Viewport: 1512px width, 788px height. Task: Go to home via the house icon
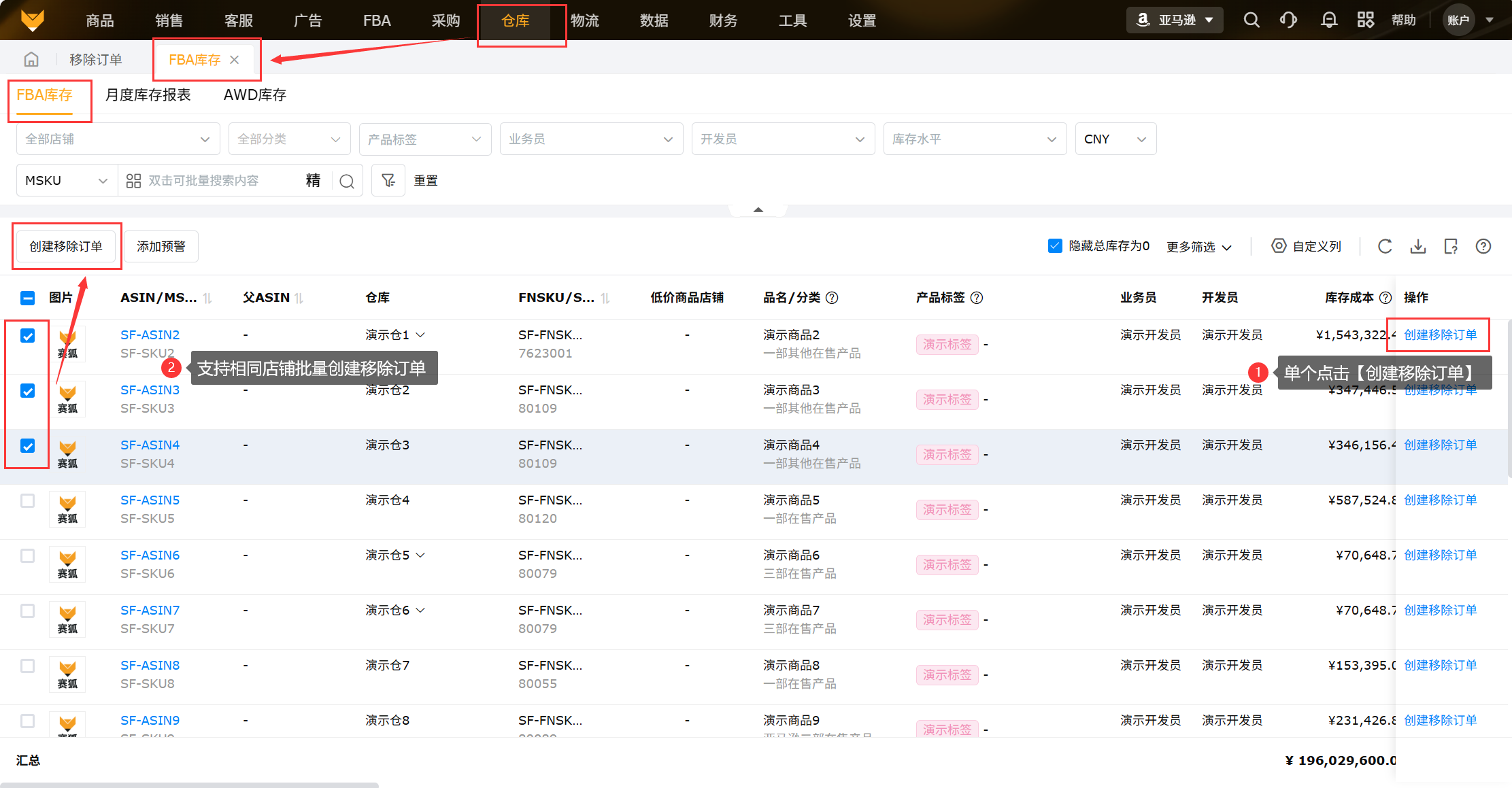(31, 60)
